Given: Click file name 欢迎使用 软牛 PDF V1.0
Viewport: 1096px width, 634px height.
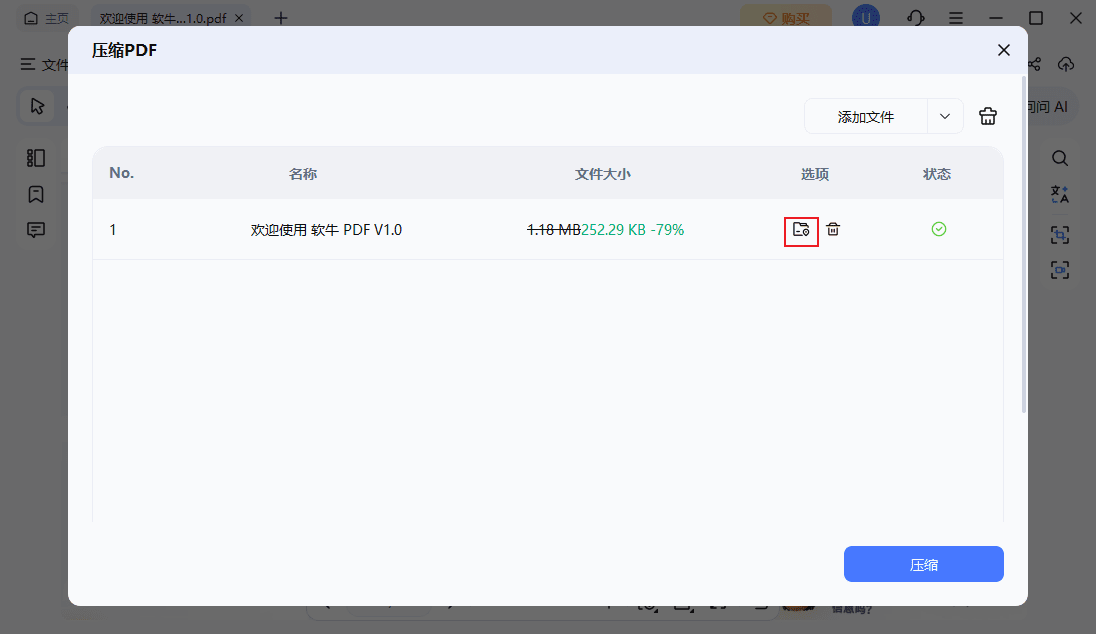Looking at the screenshot, I should point(326,230).
